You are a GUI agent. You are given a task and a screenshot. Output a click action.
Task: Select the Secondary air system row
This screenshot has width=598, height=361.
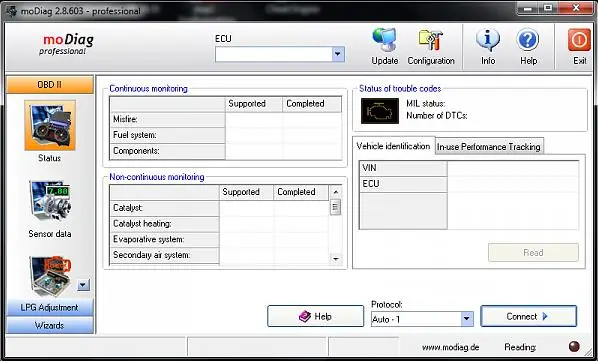(x=164, y=255)
